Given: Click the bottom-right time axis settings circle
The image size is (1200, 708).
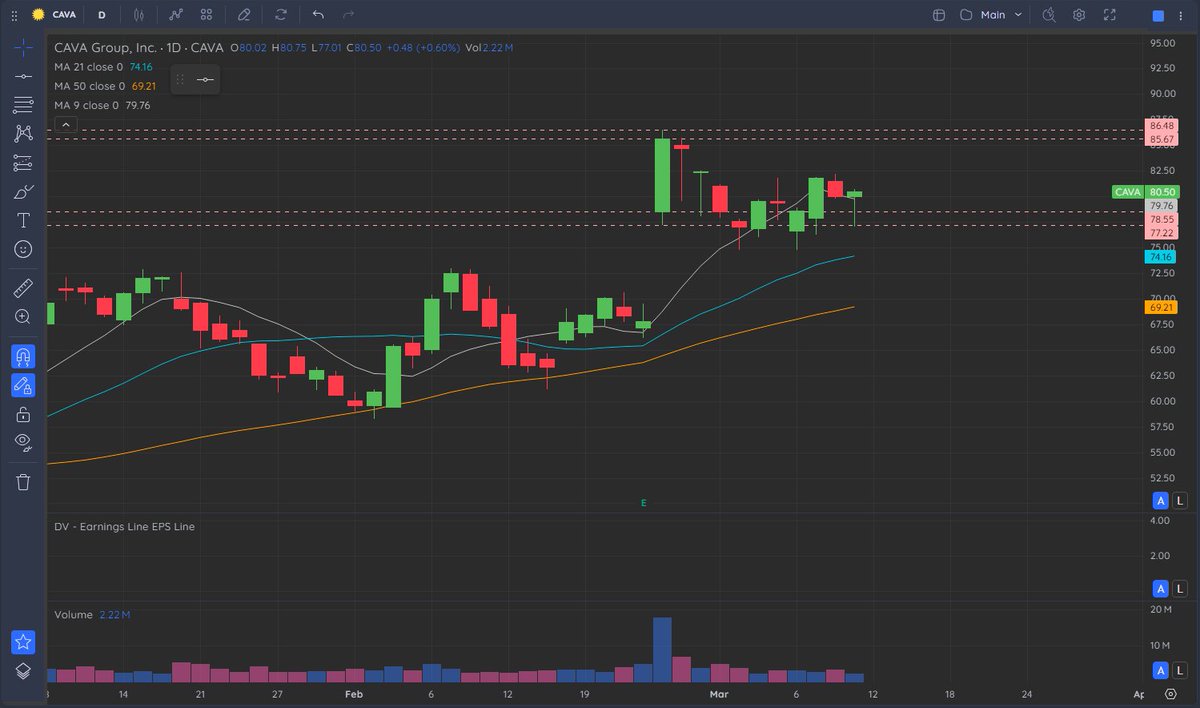Looking at the screenshot, I should coord(1170,693).
